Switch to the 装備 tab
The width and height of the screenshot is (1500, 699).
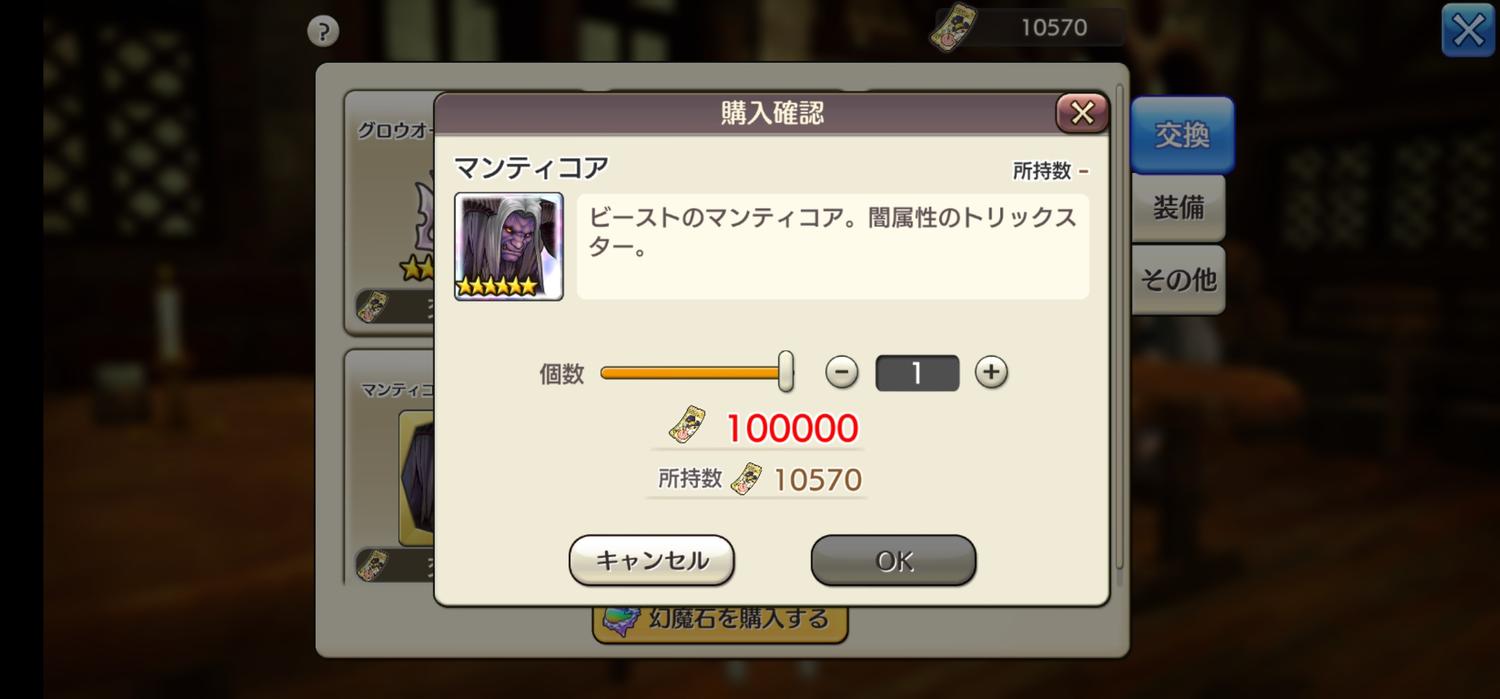coord(1178,208)
